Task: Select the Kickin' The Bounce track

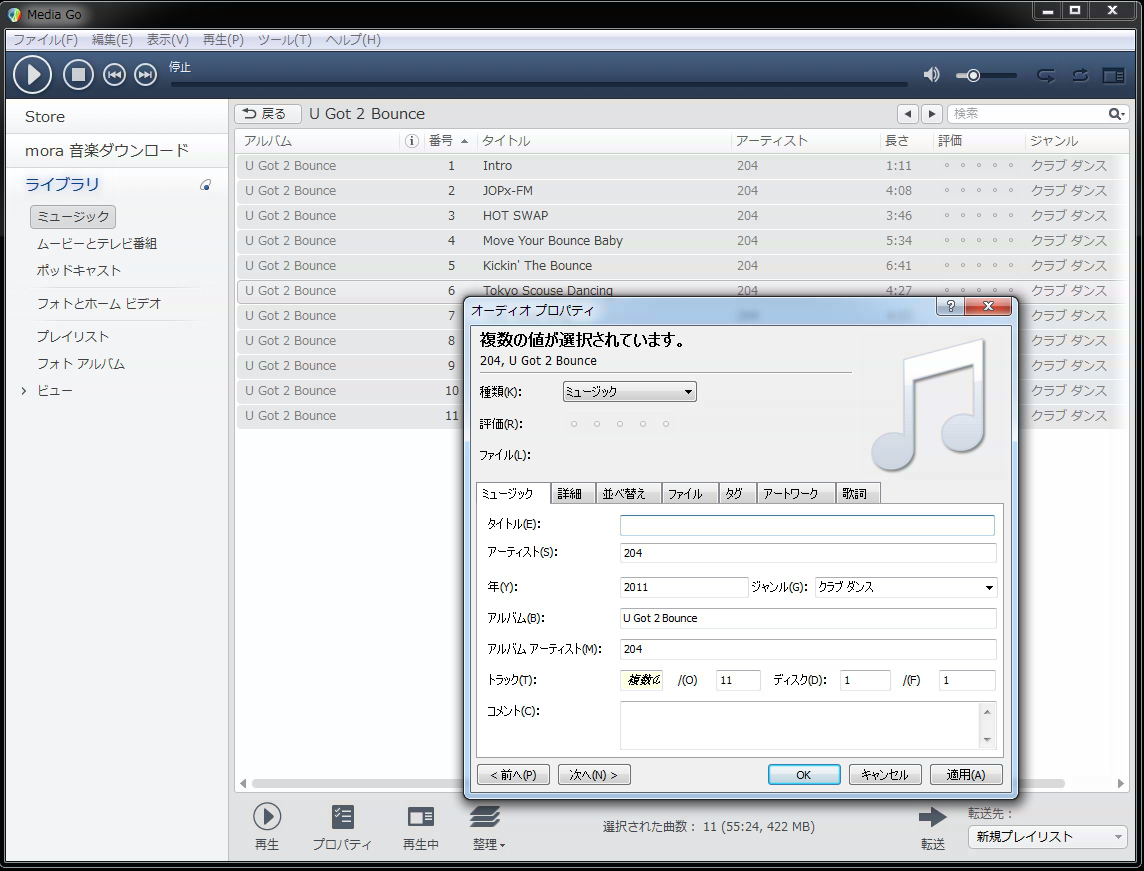Action: (681, 266)
